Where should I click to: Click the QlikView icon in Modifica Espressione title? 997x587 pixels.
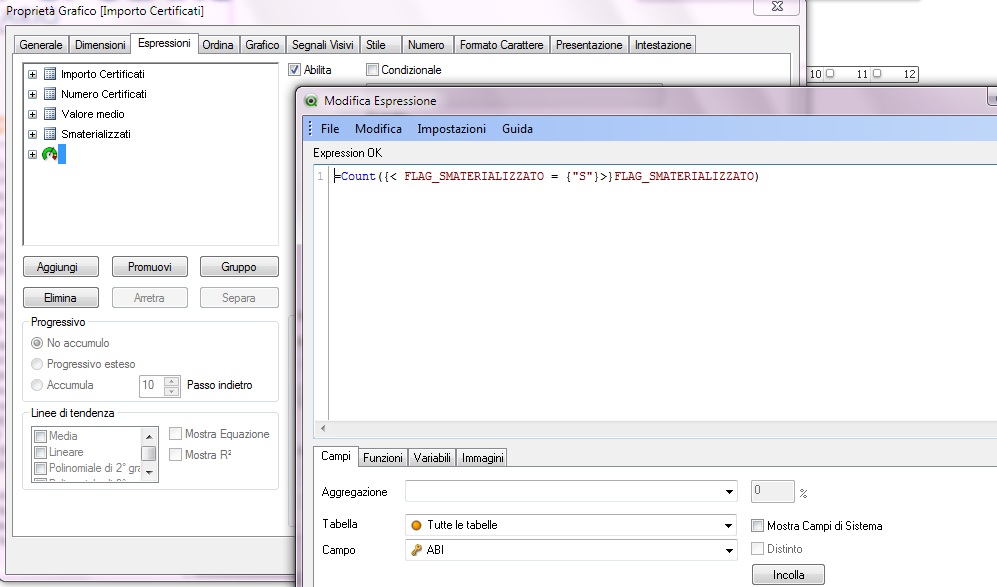click(x=311, y=101)
